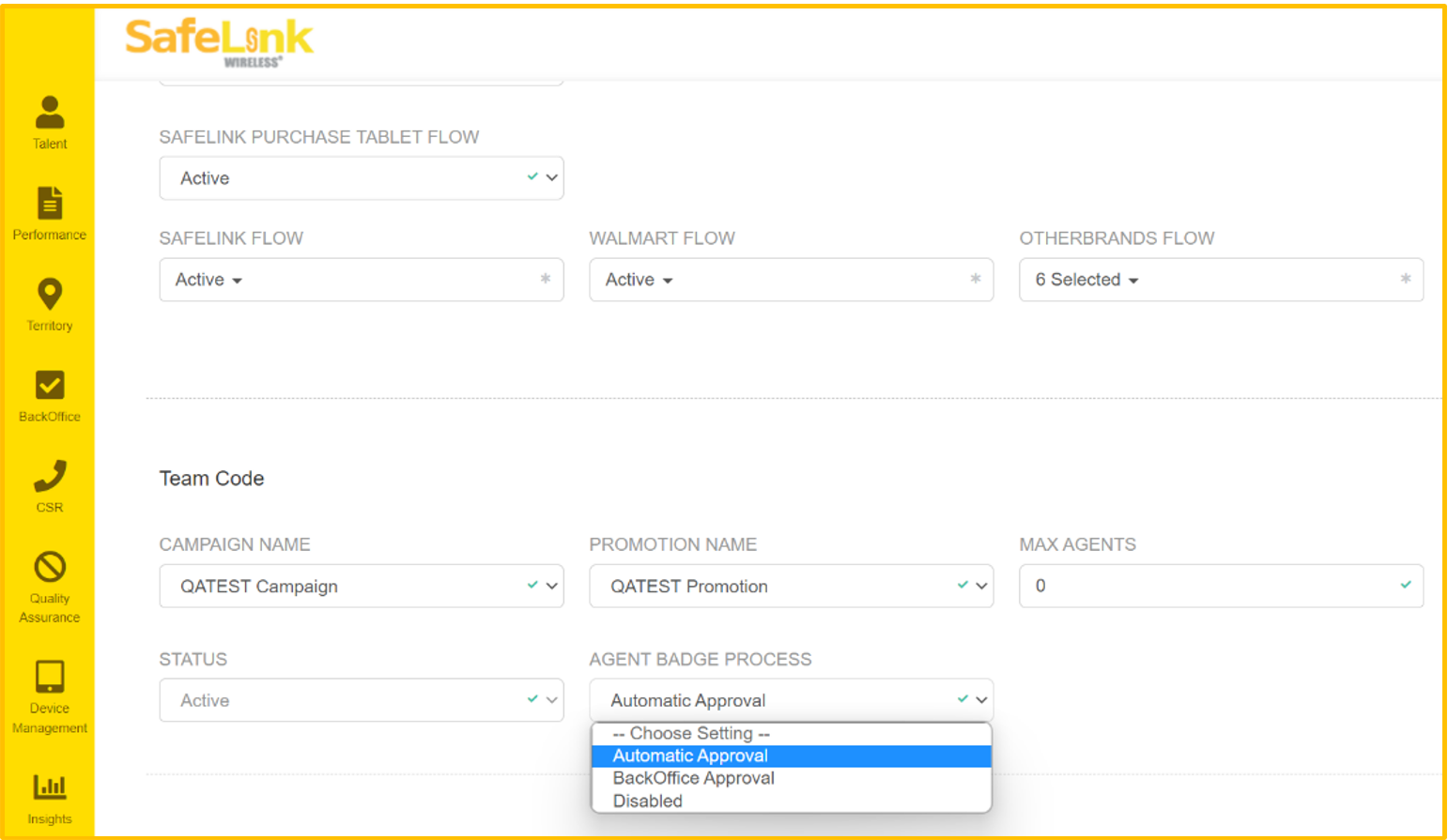Click the Safelink Purchase Tablet Flow label
1448x840 pixels.
point(319,137)
